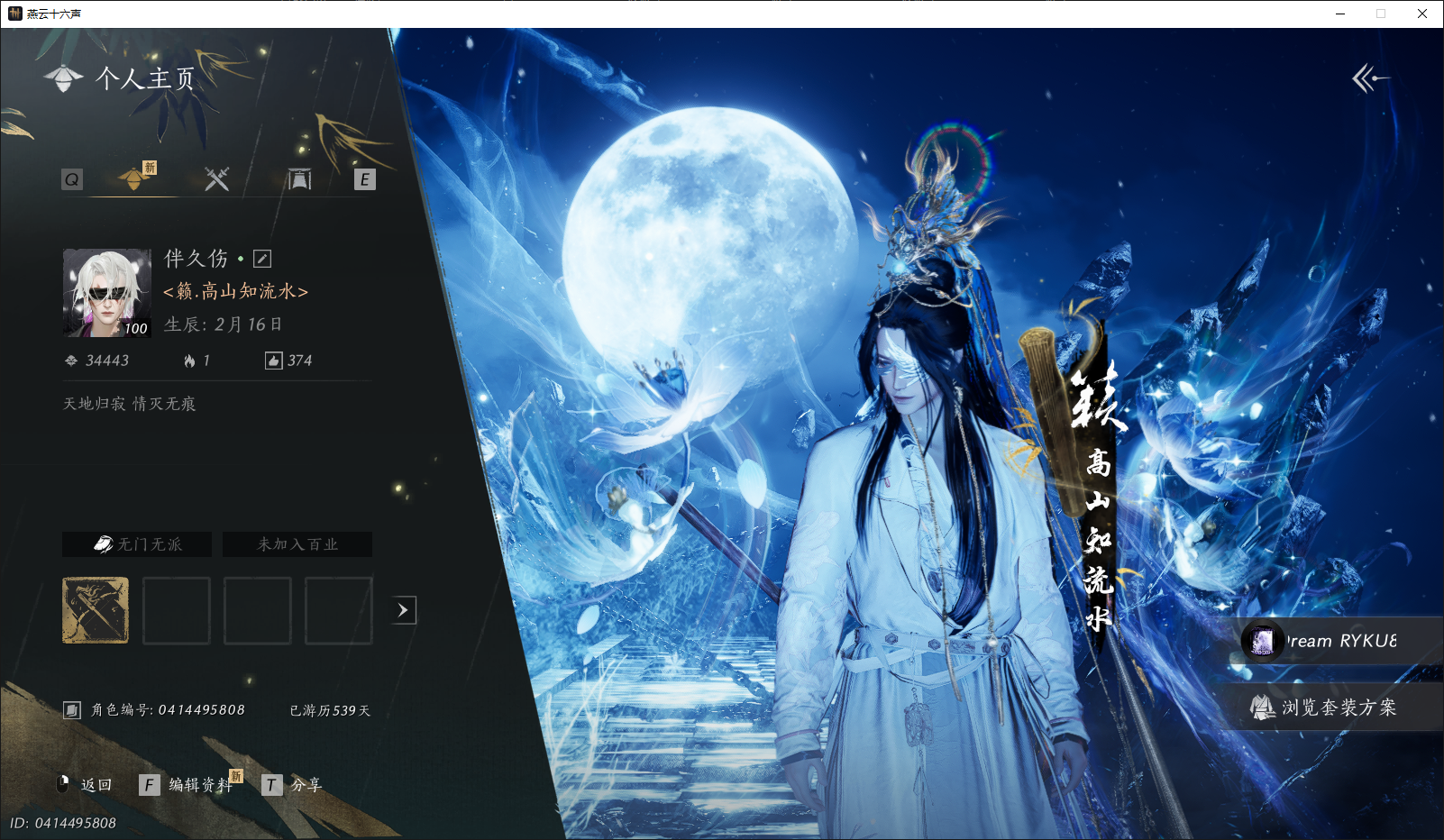This screenshot has width=1444, height=840.
Task: Click the E key tab switcher
Action: (364, 179)
